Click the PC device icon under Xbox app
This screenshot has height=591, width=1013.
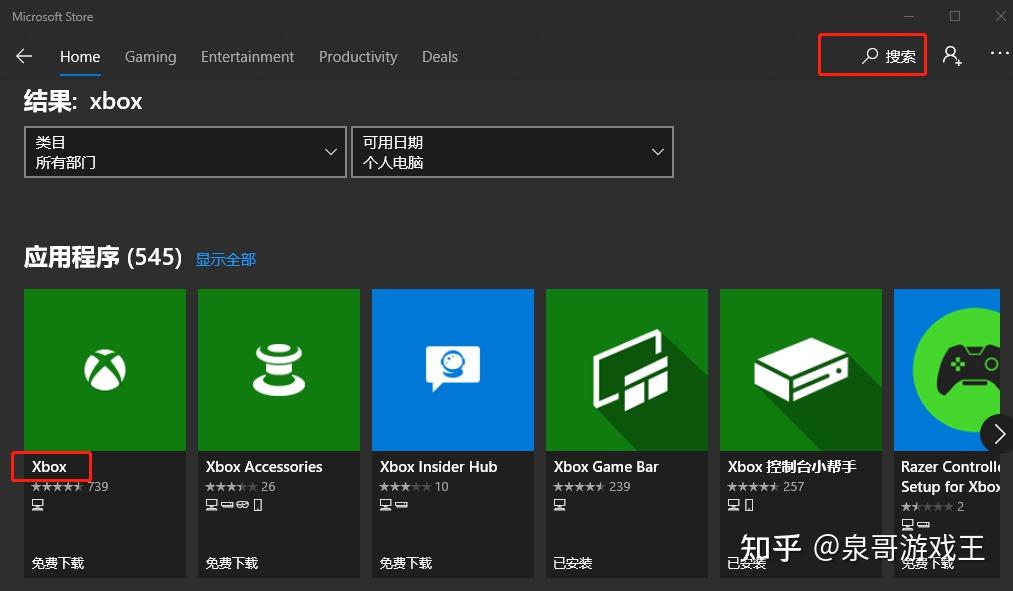(37, 504)
